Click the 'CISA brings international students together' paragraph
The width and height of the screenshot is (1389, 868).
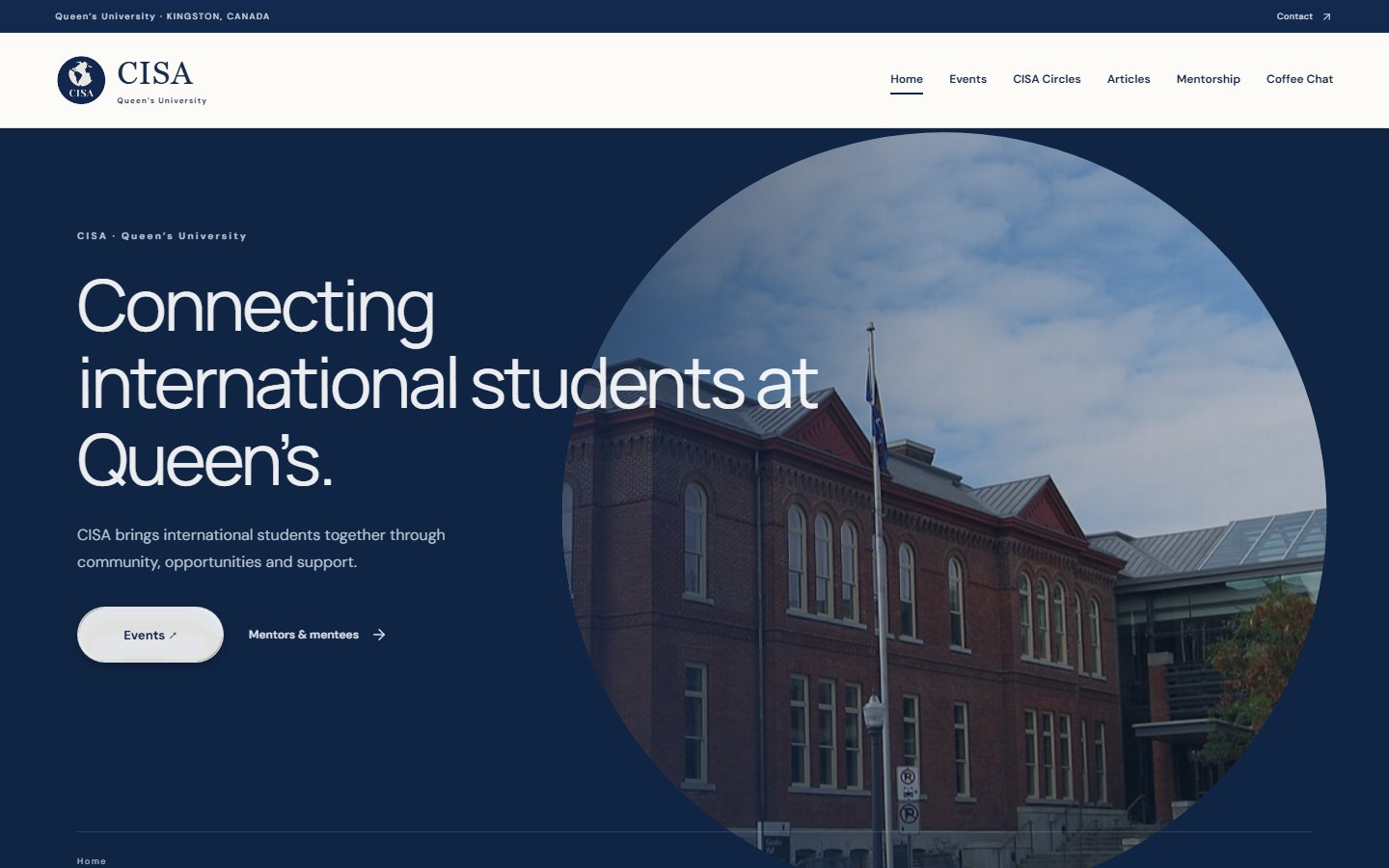(261, 548)
